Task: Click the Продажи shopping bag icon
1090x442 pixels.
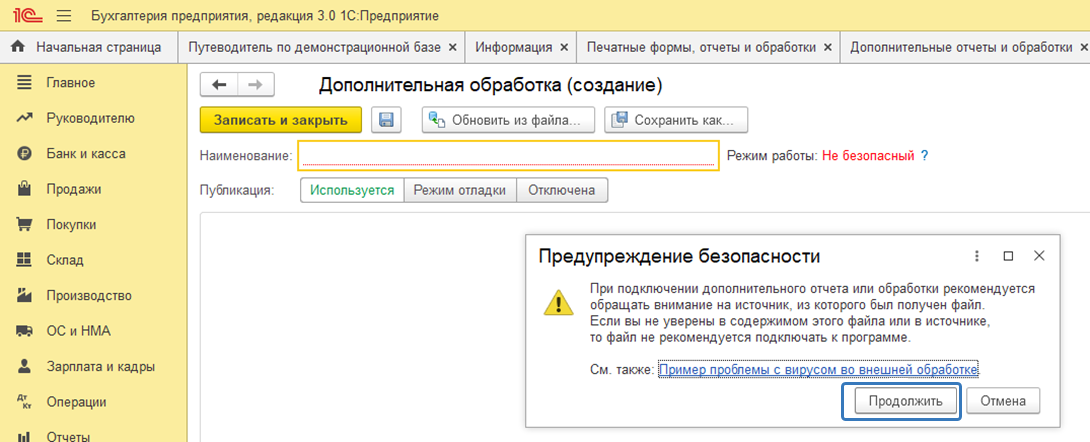Action: pyautogui.click(x=25, y=189)
